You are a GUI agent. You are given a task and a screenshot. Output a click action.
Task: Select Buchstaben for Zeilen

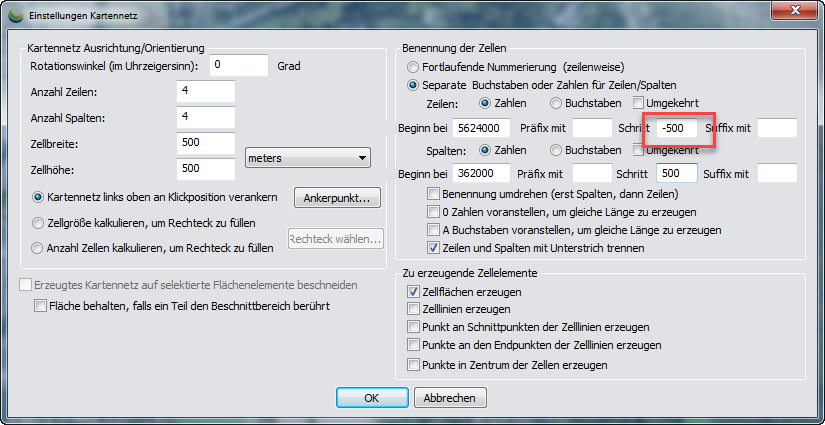click(x=556, y=103)
